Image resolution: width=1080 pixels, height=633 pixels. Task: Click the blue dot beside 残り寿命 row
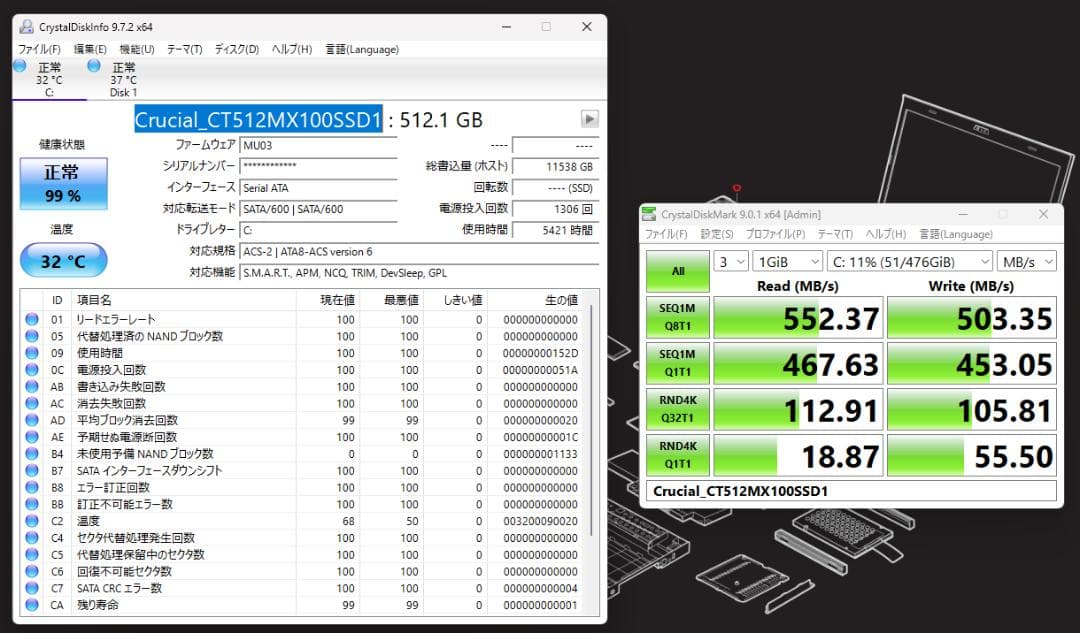[x=30, y=605]
